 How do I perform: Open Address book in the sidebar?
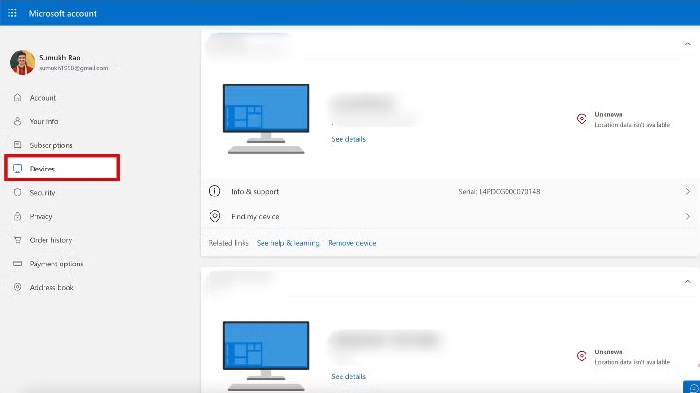point(51,287)
